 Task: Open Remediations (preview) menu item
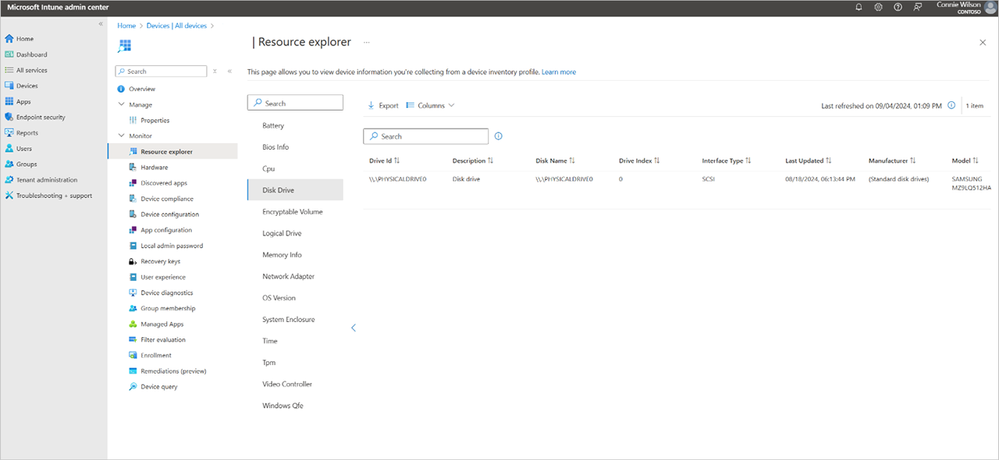pos(173,371)
